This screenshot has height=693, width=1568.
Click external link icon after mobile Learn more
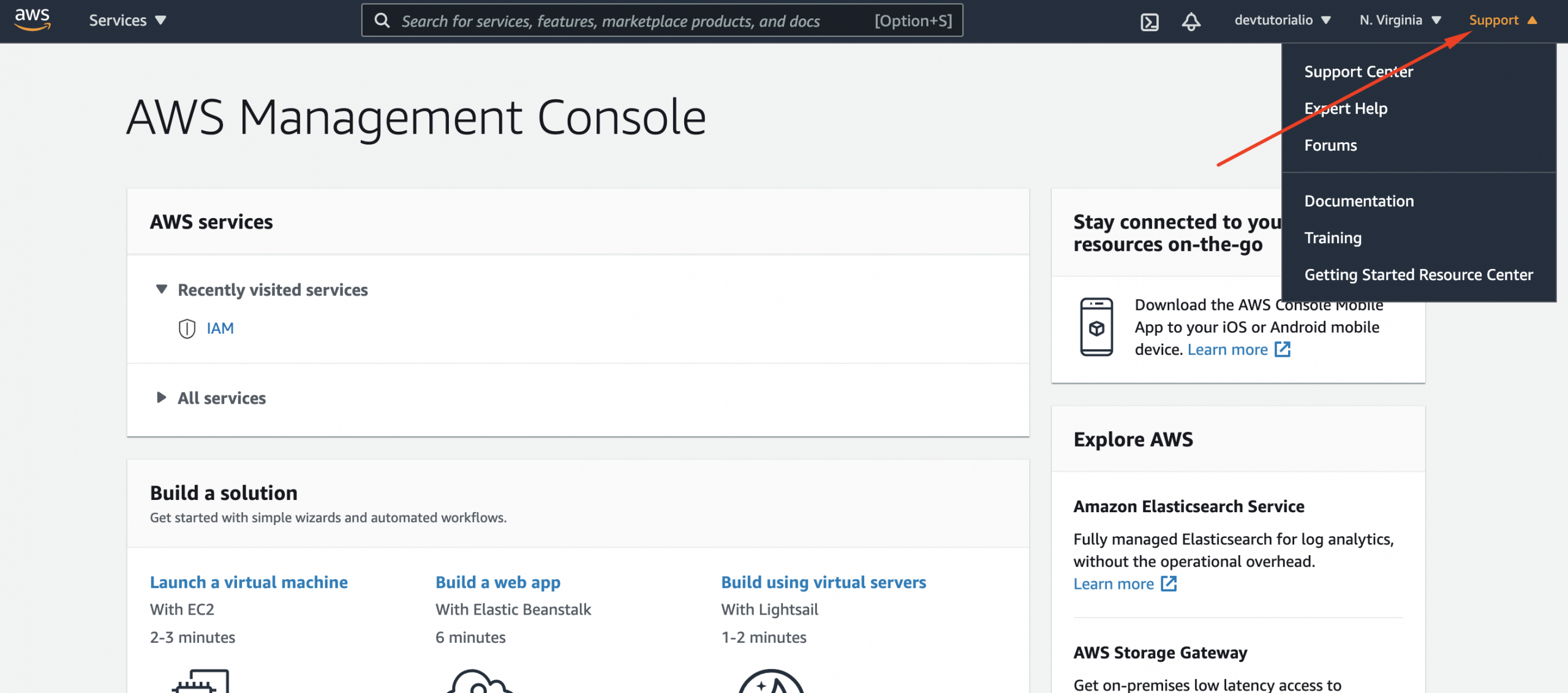tap(1283, 349)
